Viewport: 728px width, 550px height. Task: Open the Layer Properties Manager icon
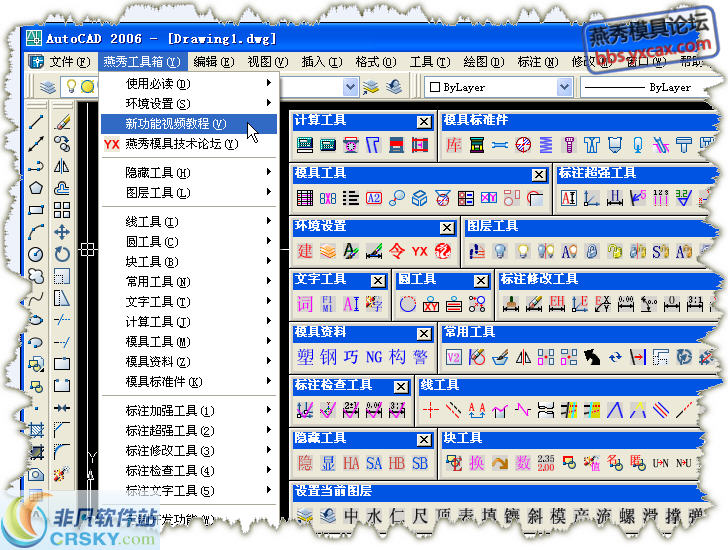48,87
